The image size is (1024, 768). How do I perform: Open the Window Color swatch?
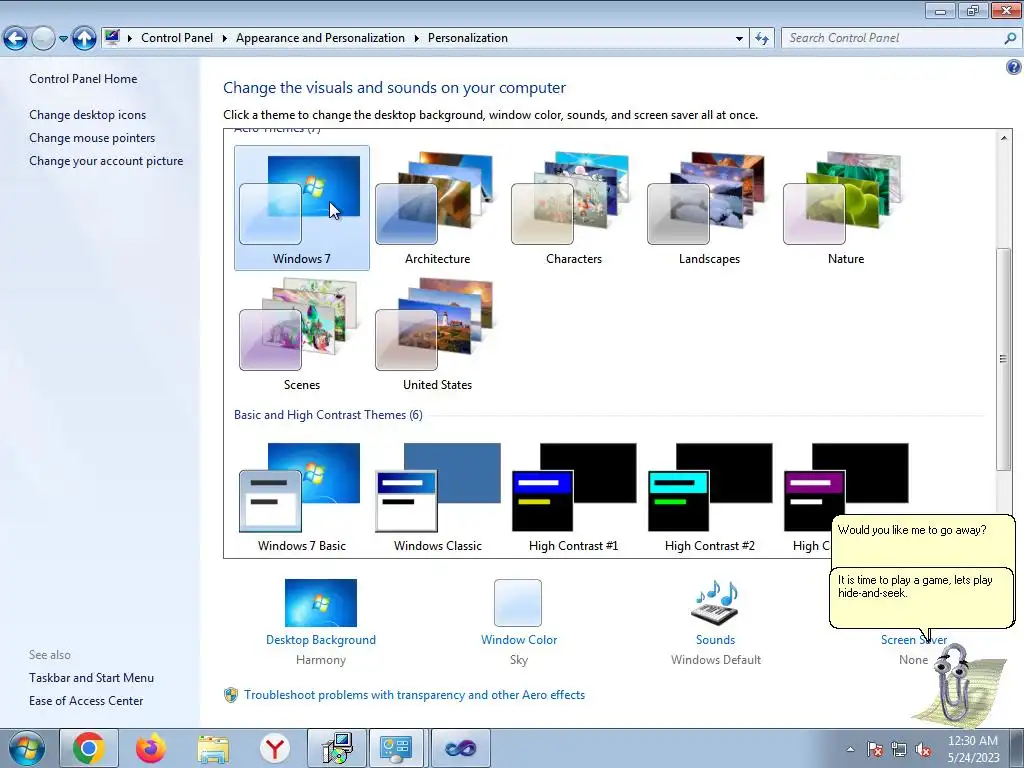[518, 603]
